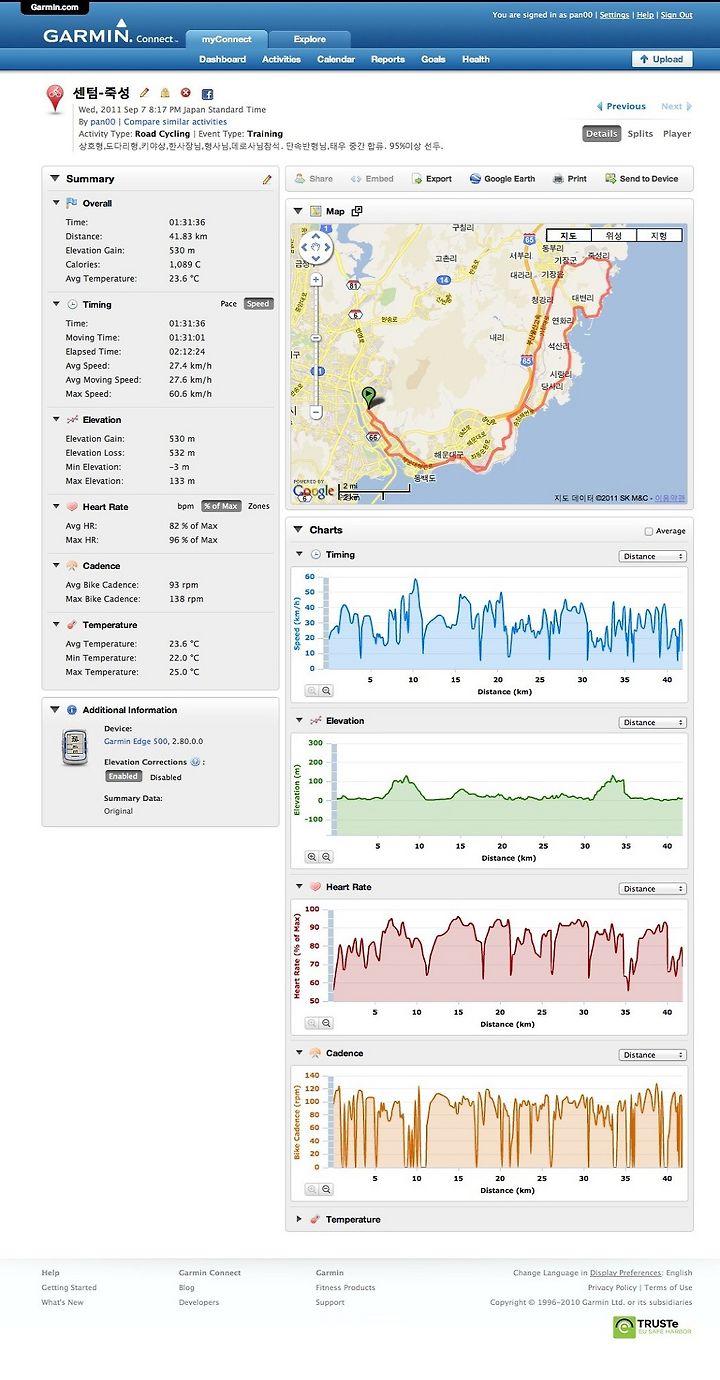Zoom in on the map with plus button
Image resolution: width=720 pixels, height=1380 pixels.
(x=316, y=280)
